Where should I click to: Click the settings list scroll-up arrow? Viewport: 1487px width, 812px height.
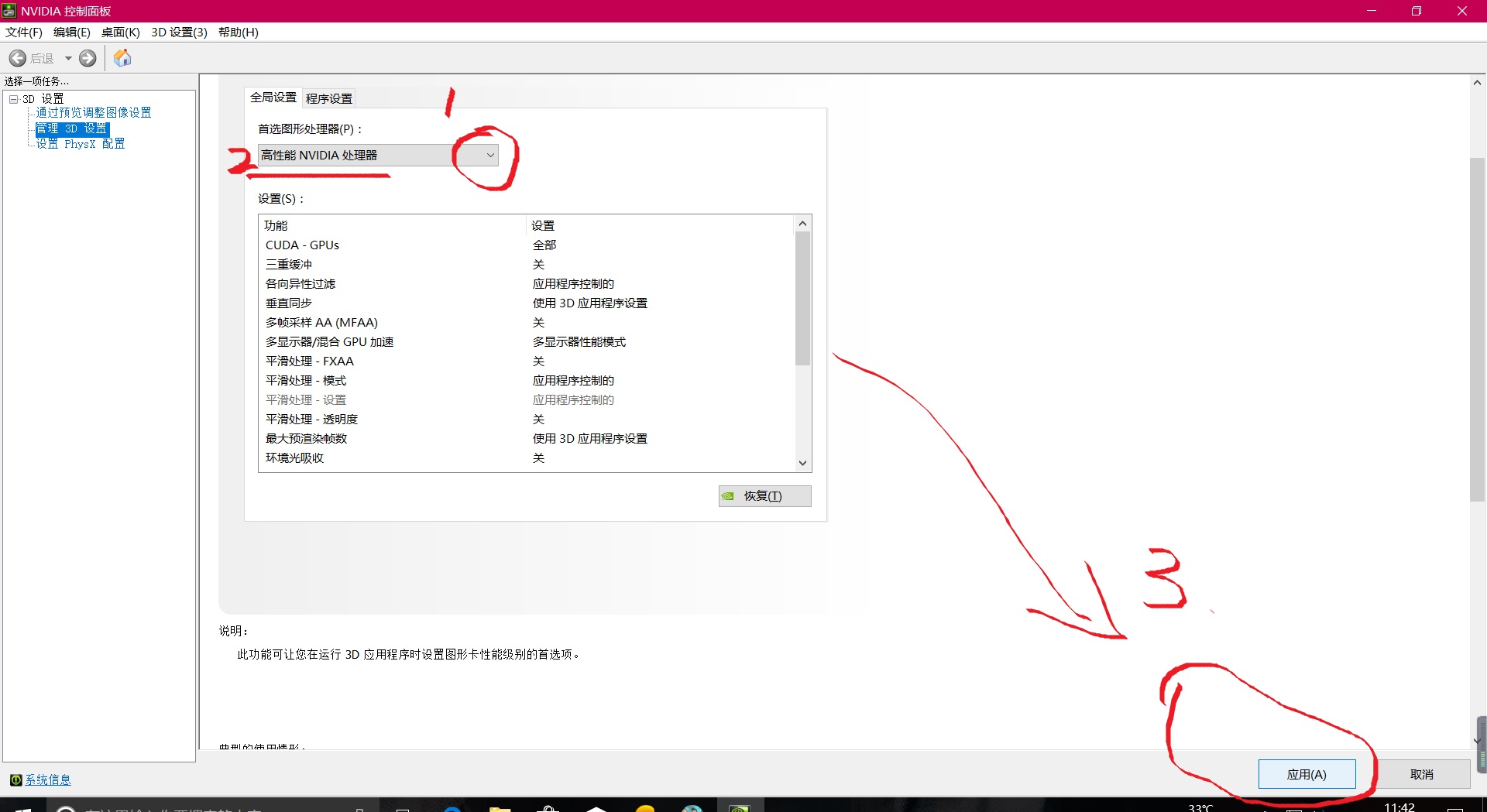point(802,224)
